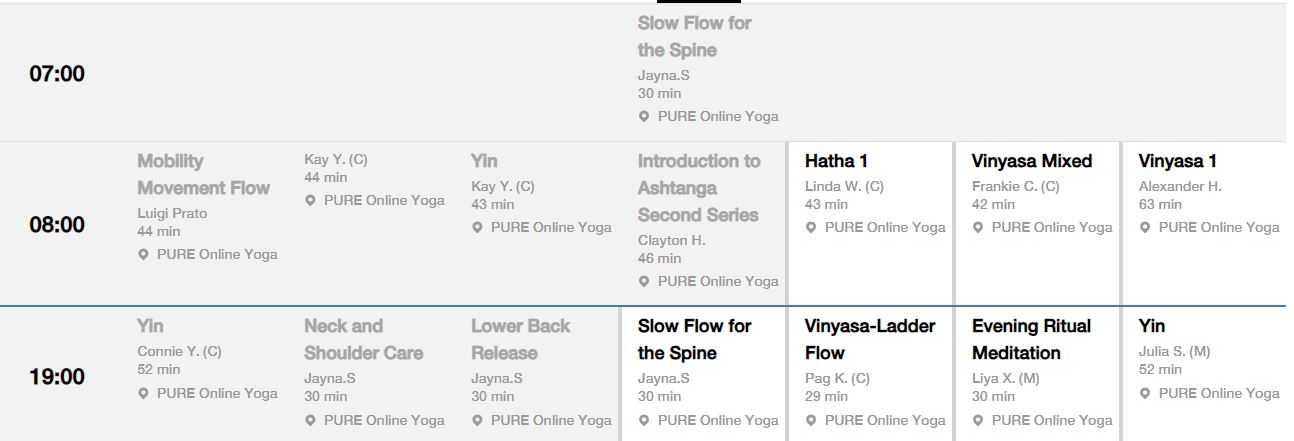Open the Hatha 1 class by Linda W.
1294x441 pixels.
click(836, 161)
